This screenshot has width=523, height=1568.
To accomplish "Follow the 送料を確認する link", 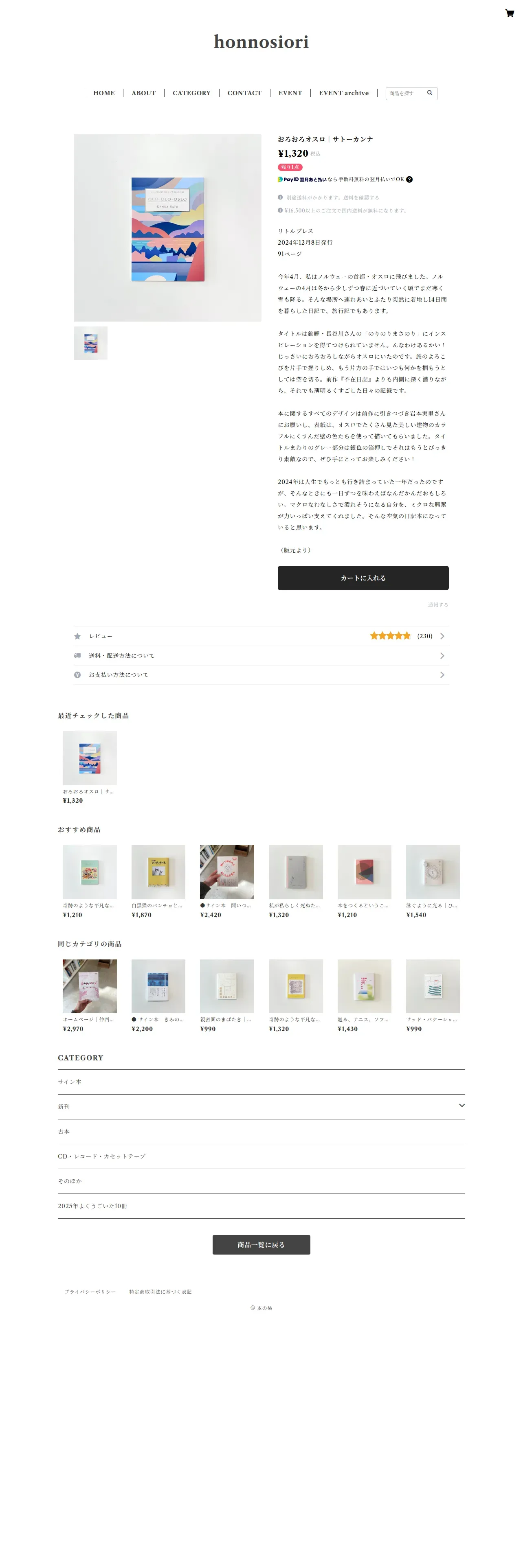I will (361, 198).
